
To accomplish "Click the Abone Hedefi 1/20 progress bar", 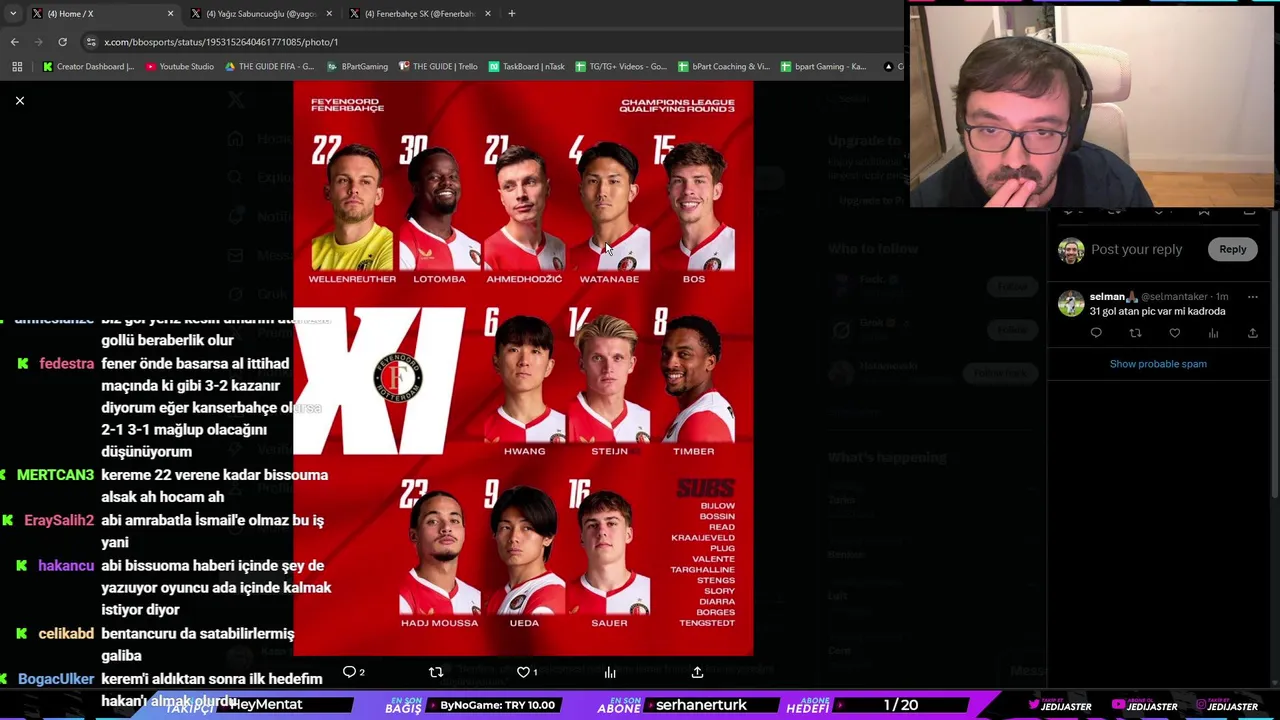I will (900, 705).
